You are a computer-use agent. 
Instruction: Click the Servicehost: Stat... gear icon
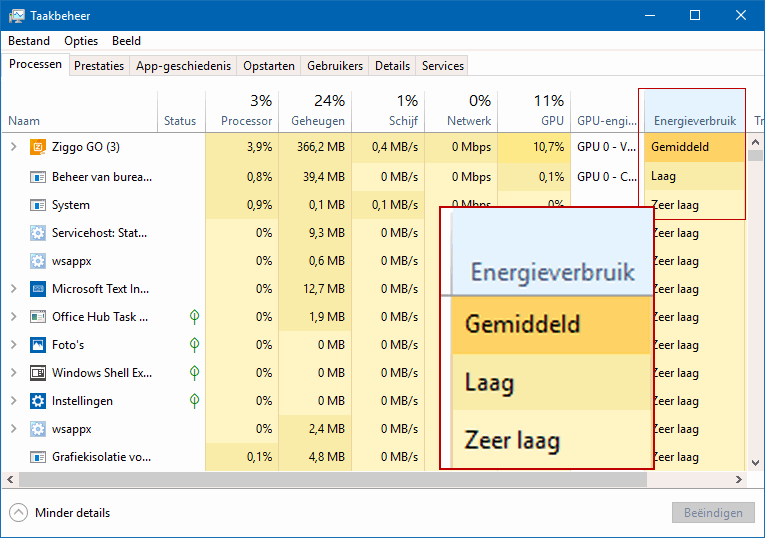click(38, 233)
